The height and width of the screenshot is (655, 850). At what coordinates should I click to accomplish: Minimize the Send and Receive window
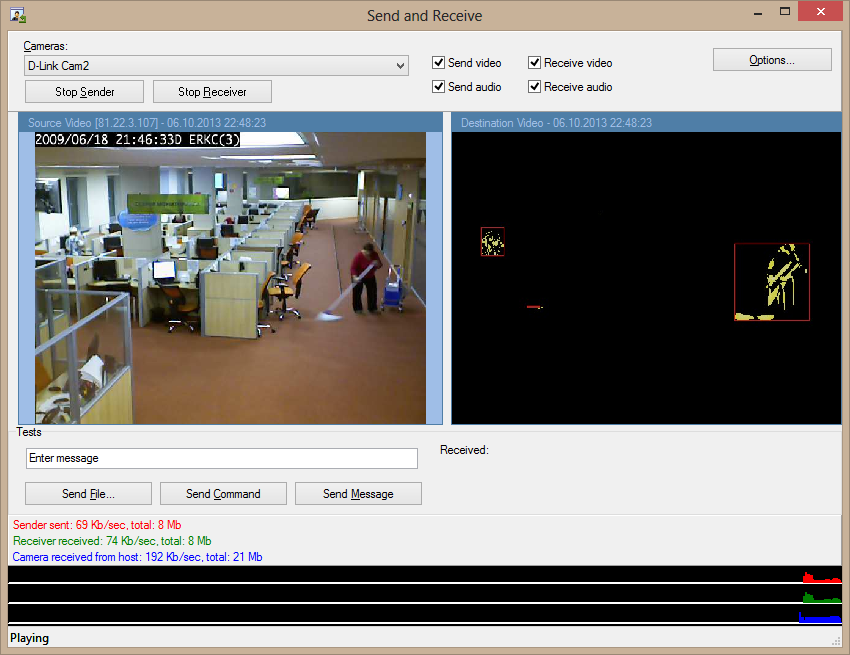click(745, 12)
